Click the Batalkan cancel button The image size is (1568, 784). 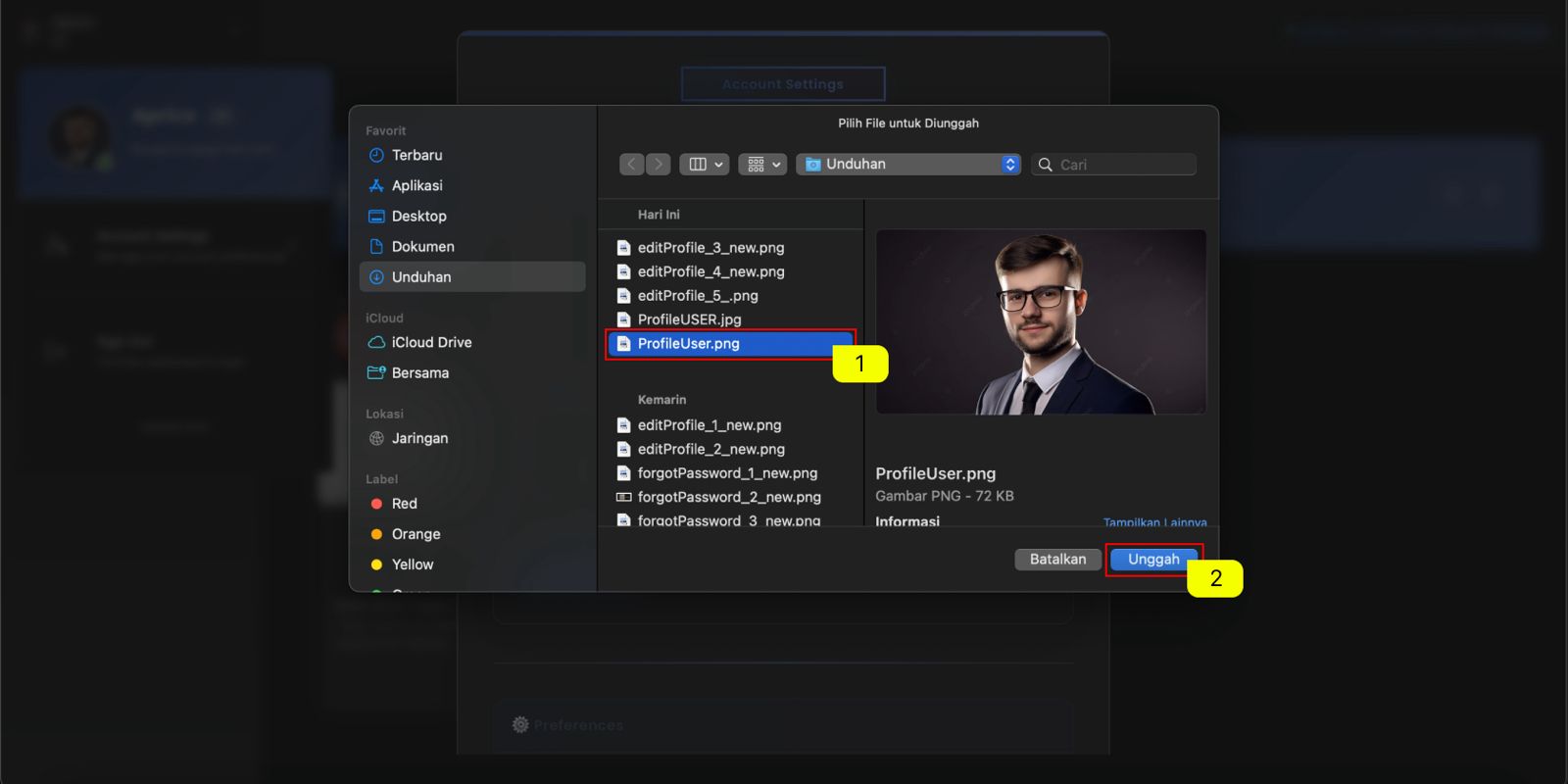coord(1057,560)
